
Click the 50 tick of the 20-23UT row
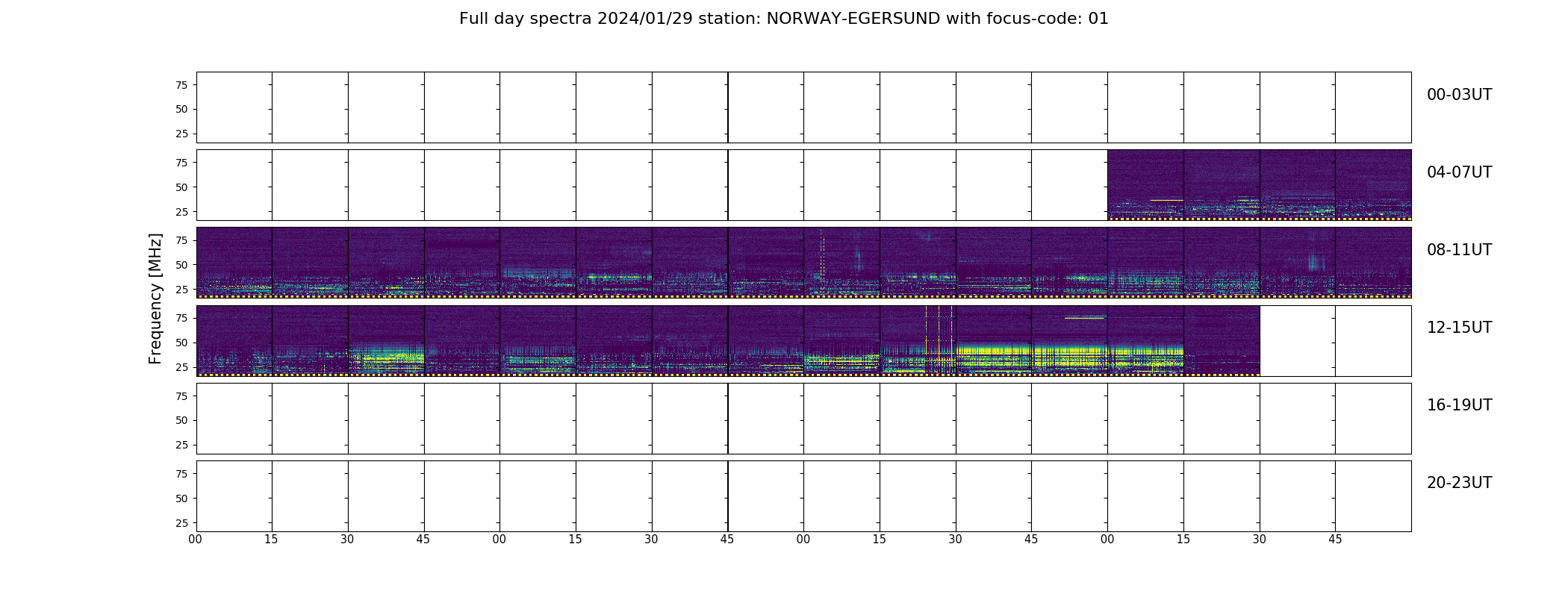[181, 498]
